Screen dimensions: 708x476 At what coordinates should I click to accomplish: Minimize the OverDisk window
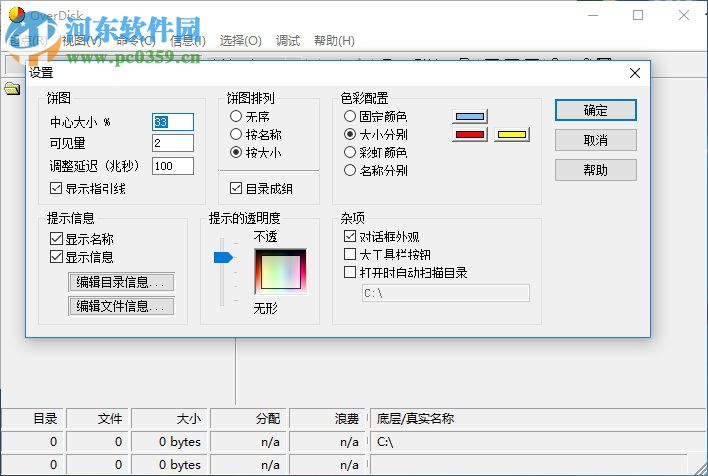(x=593, y=15)
